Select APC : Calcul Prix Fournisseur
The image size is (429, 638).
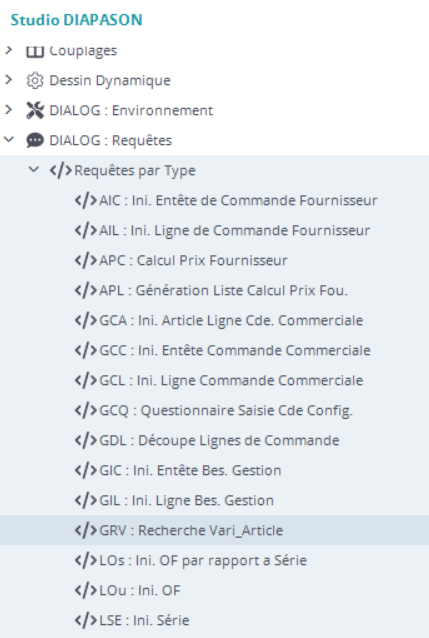(x=193, y=260)
